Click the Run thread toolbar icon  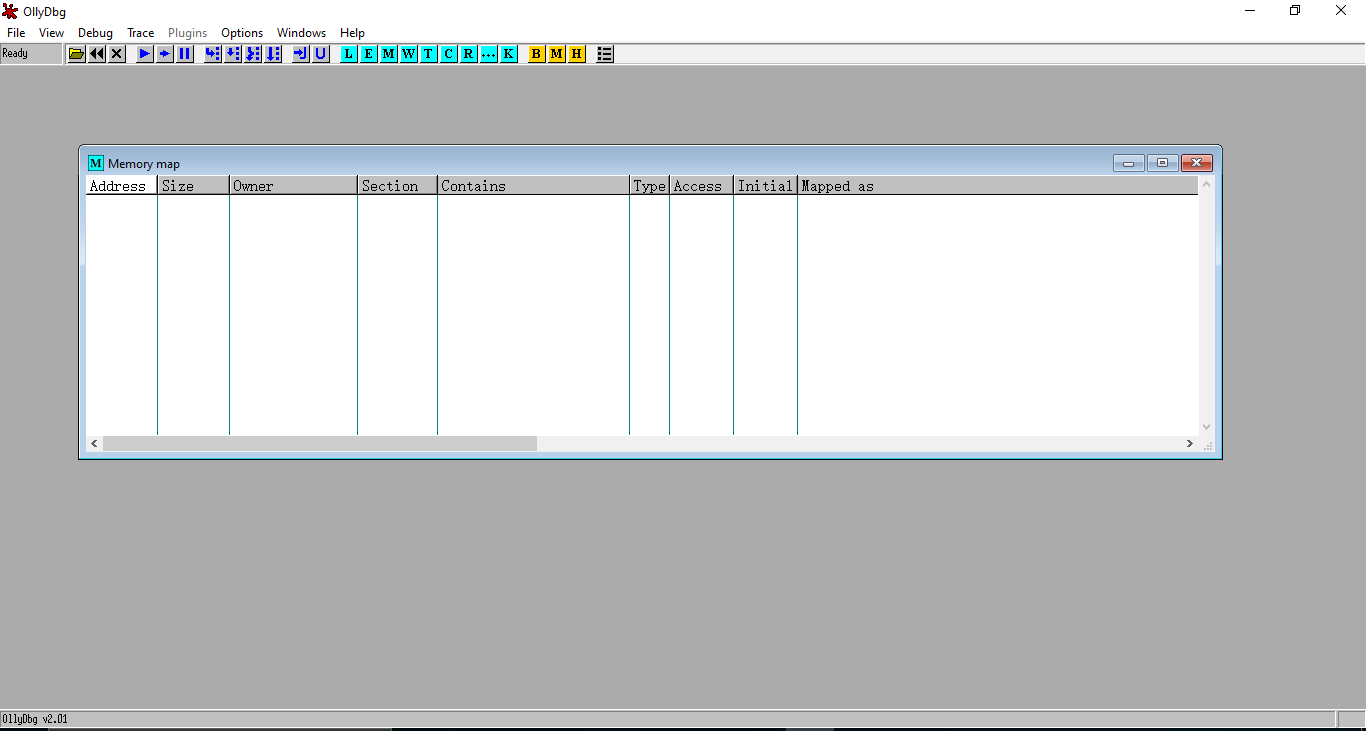[165, 54]
